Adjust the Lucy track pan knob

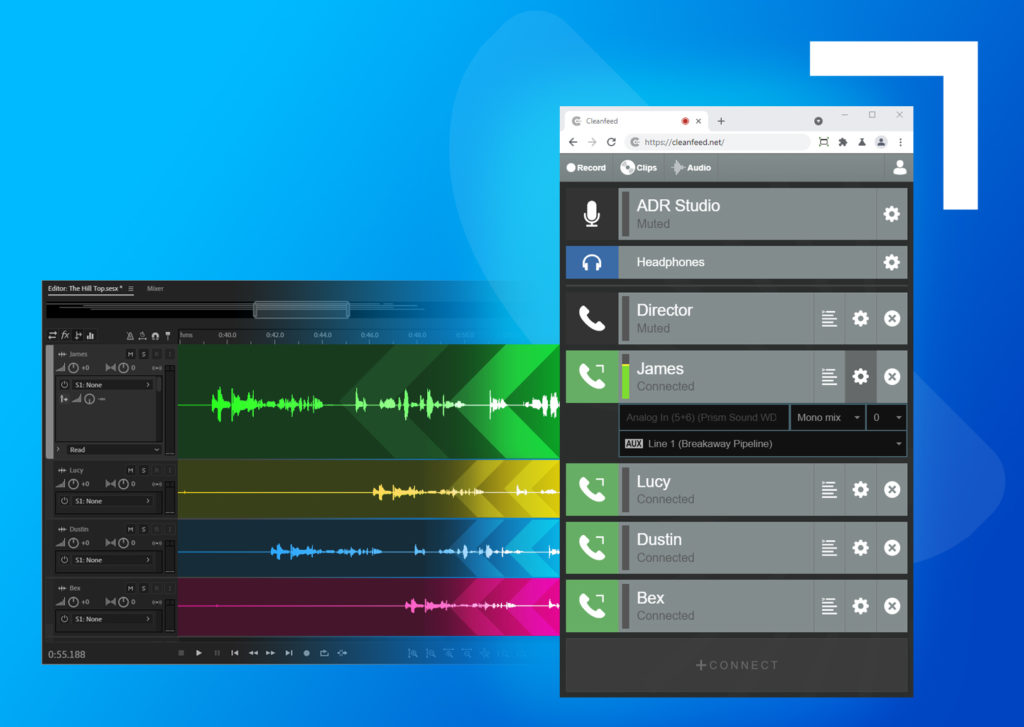[x=123, y=484]
